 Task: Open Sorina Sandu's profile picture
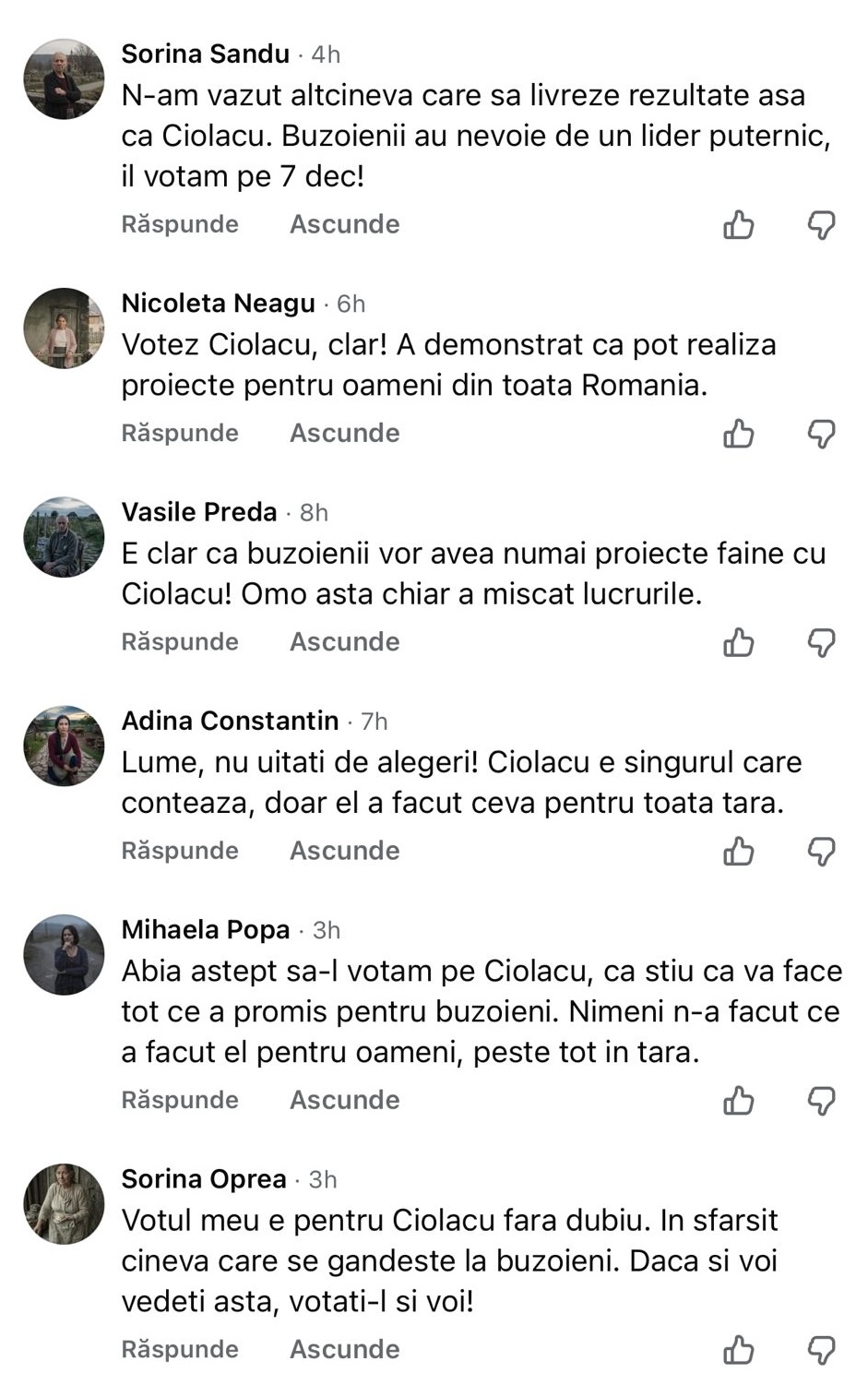click(x=64, y=79)
